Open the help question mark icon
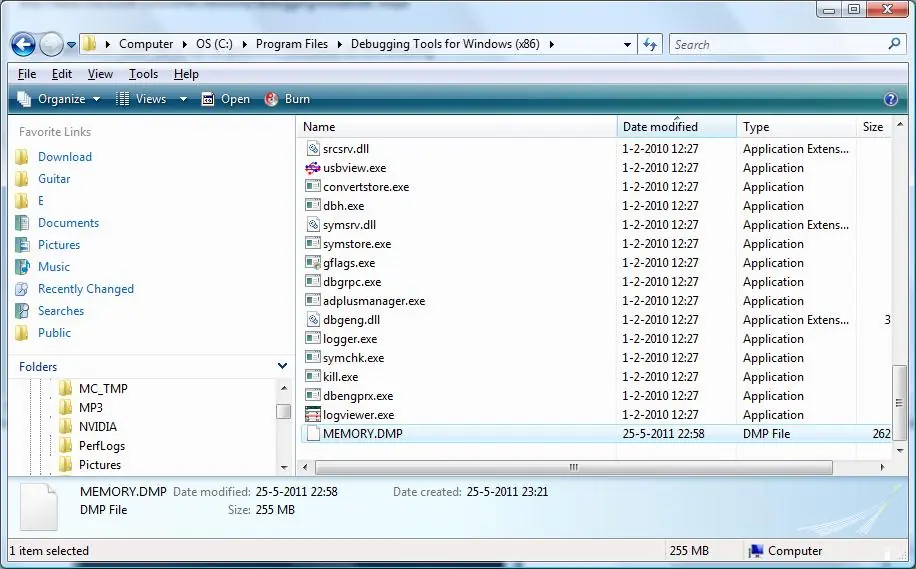 891,99
